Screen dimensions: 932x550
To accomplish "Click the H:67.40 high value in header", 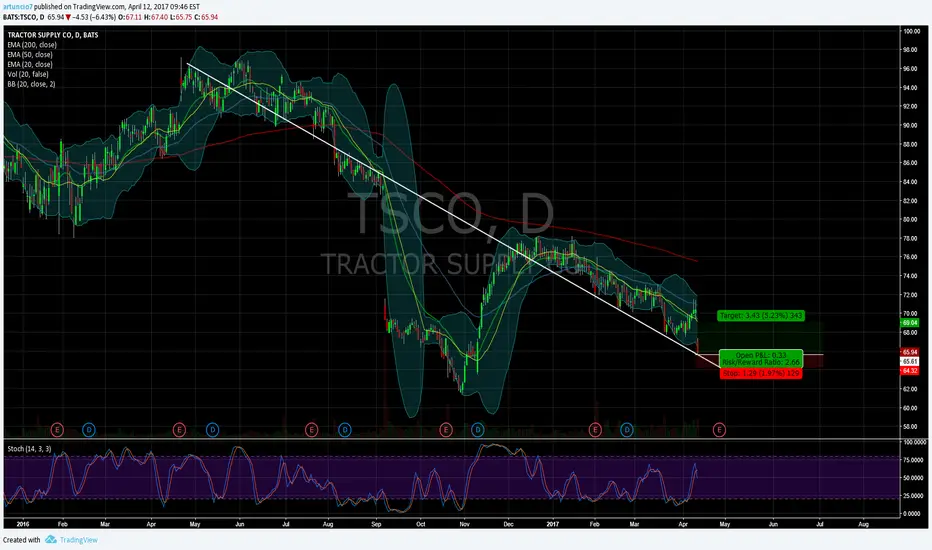I will (156, 17).
